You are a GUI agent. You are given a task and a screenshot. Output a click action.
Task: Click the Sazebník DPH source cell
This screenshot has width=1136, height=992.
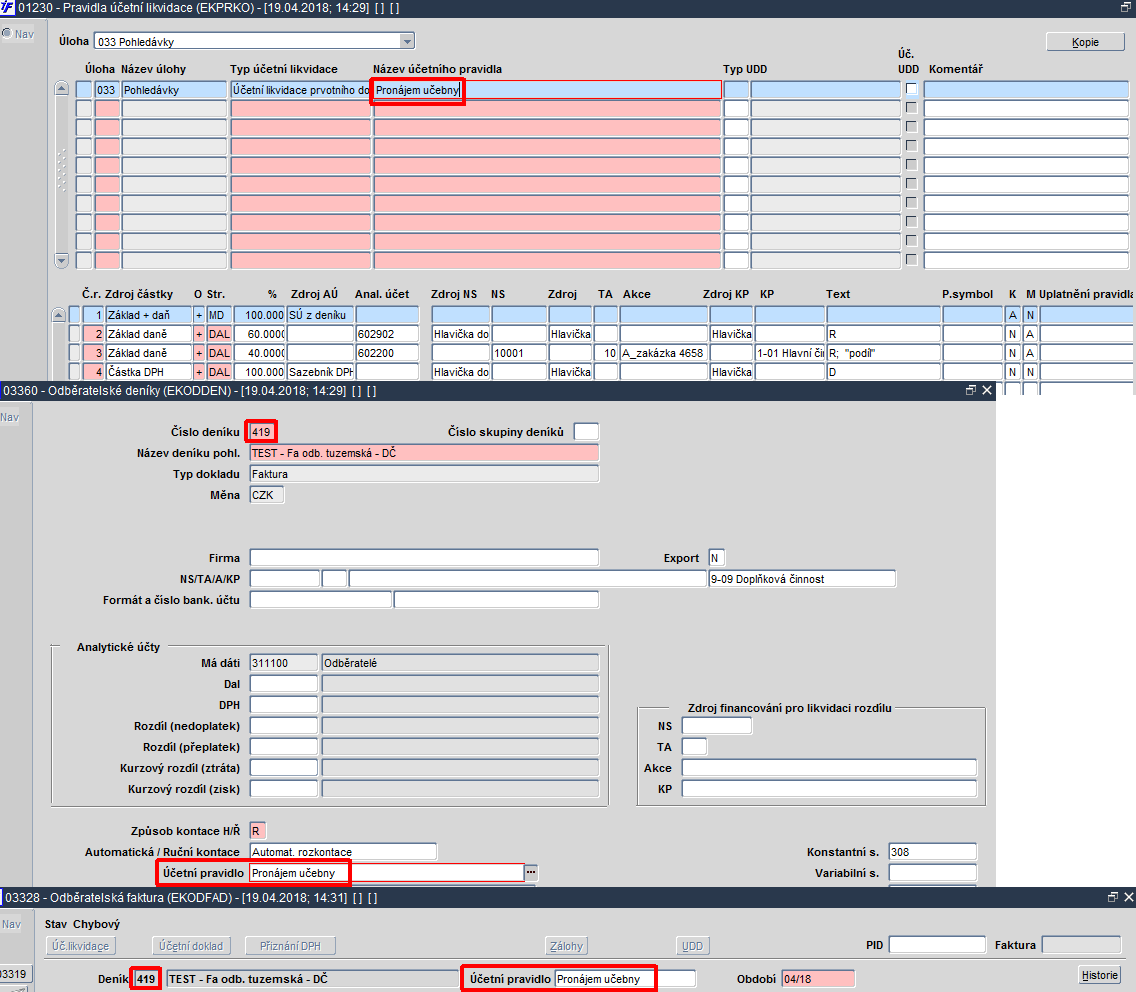coord(320,372)
